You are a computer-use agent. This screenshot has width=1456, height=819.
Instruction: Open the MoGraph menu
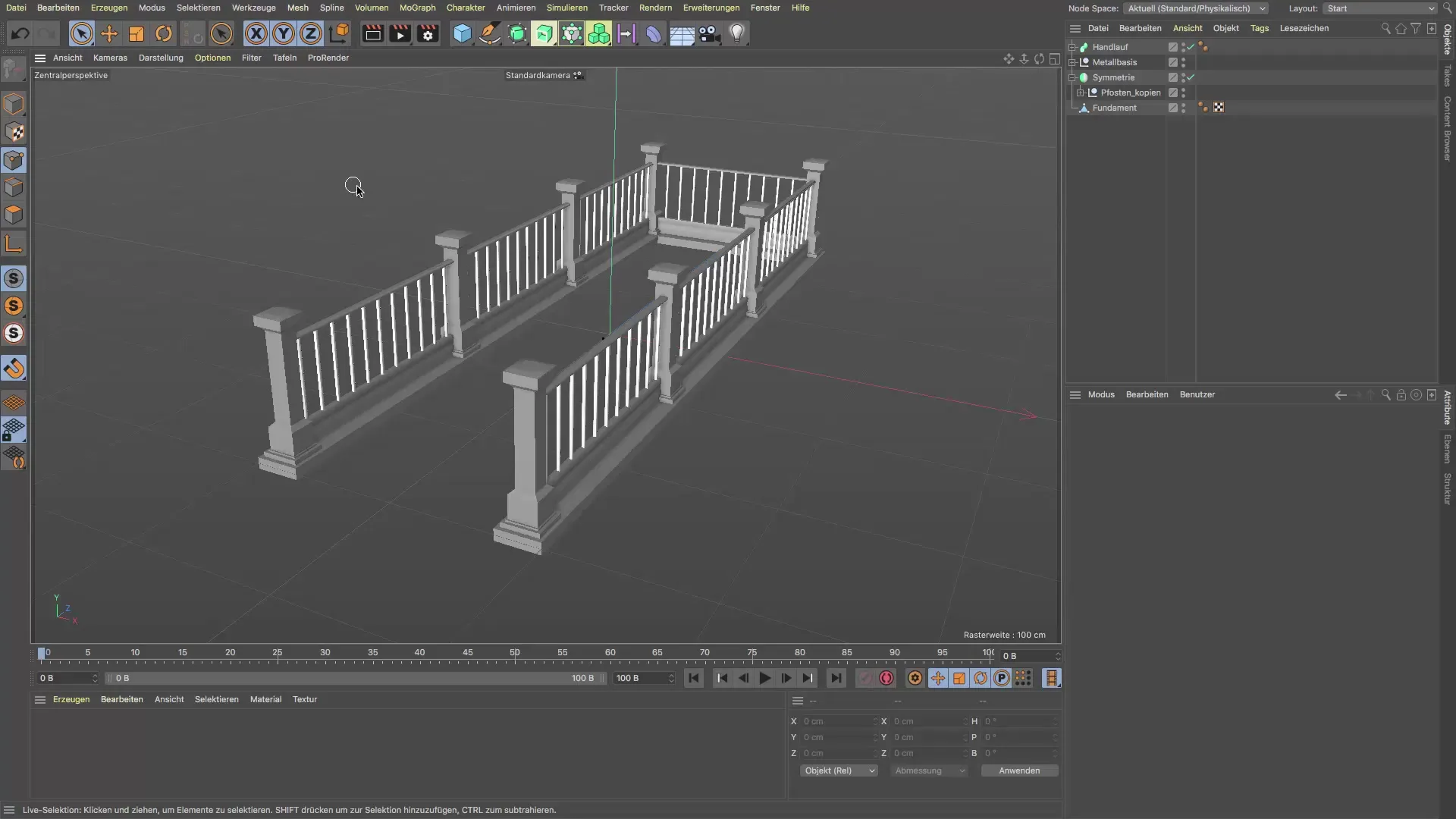(417, 8)
